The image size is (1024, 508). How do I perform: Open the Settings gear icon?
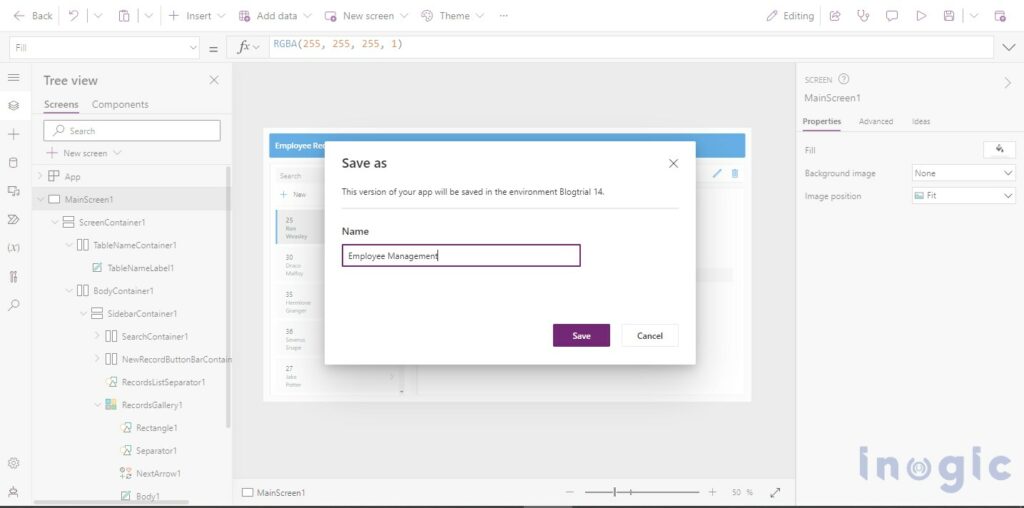click(x=13, y=464)
